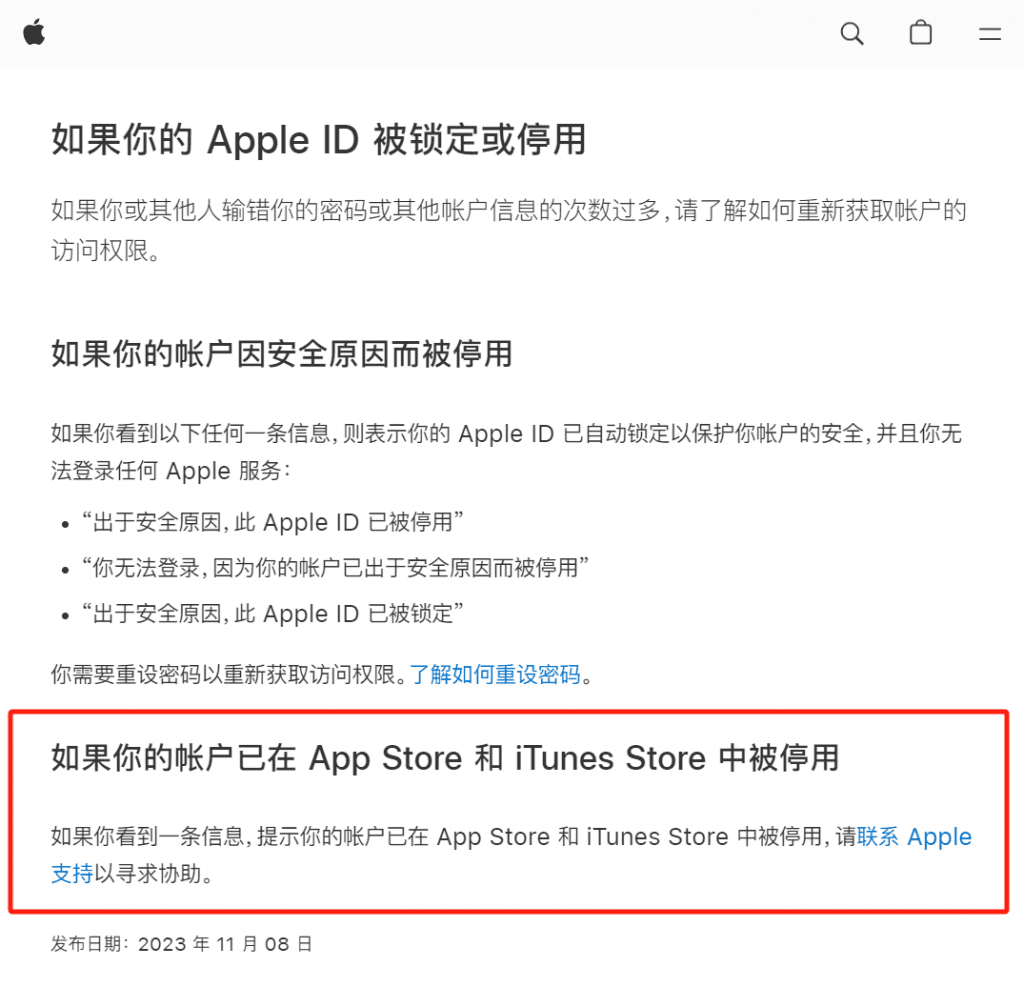Click the 以寻求协助 text after the support link
This screenshot has height=987, width=1024.
point(148,873)
